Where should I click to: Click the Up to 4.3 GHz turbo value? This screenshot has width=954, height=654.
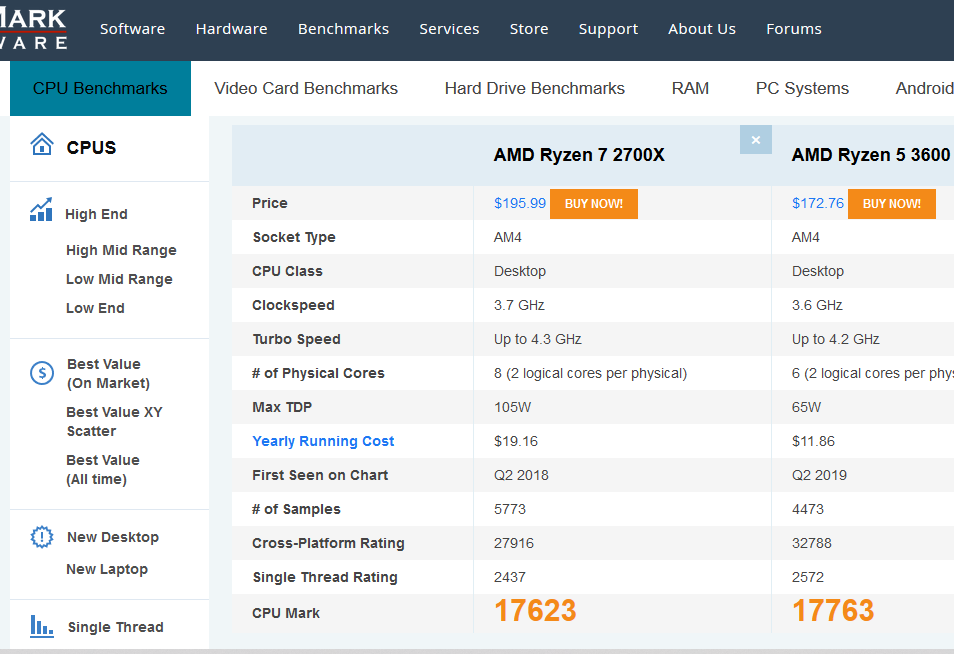click(x=538, y=339)
